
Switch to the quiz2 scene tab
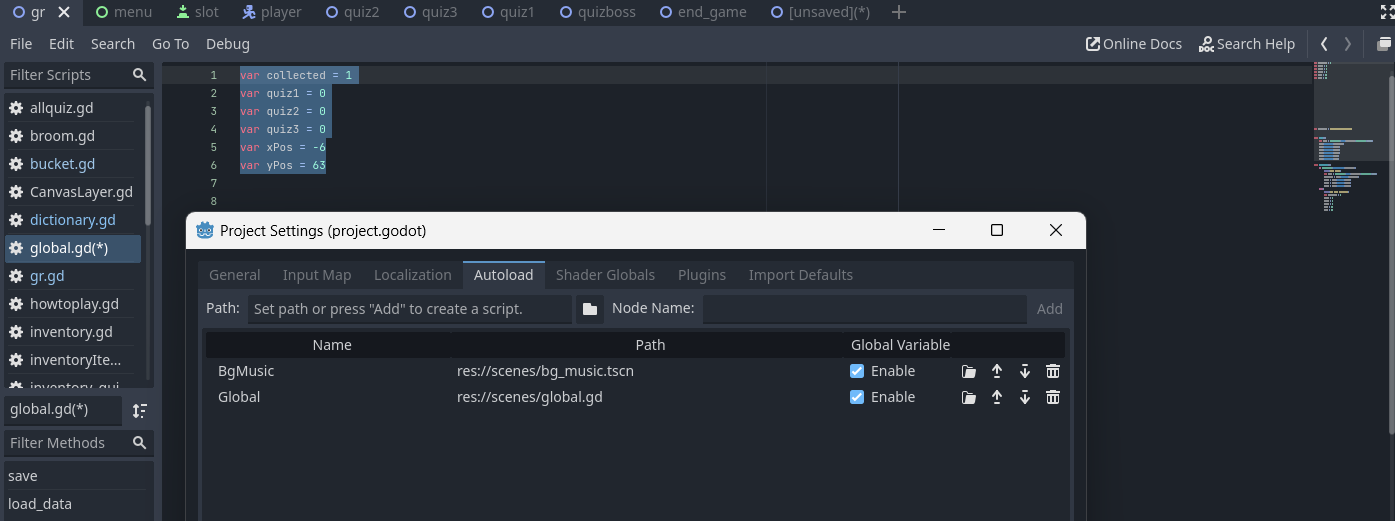[x=351, y=12]
